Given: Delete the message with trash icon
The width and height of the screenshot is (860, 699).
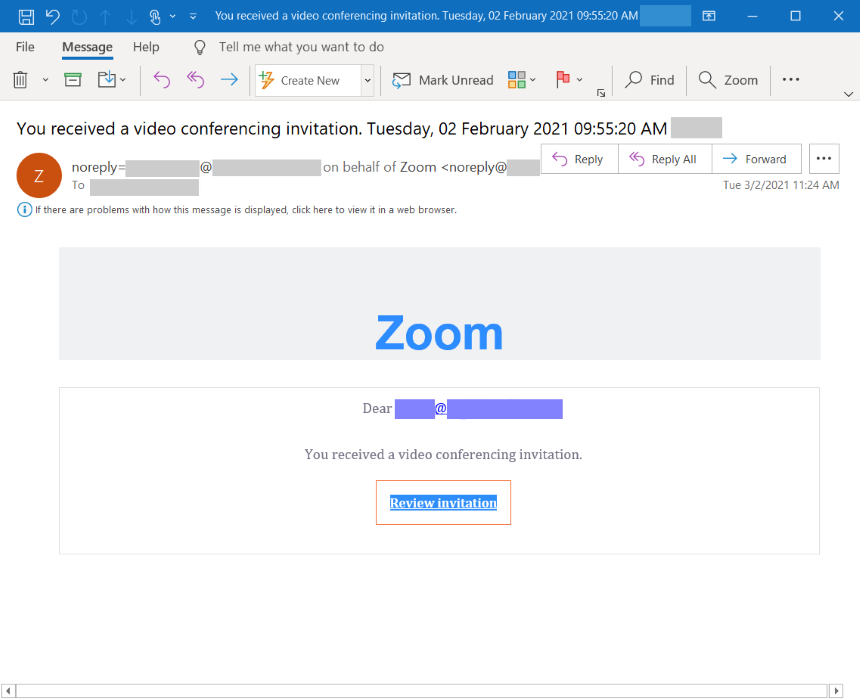Looking at the screenshot, I should coord(20,80).
